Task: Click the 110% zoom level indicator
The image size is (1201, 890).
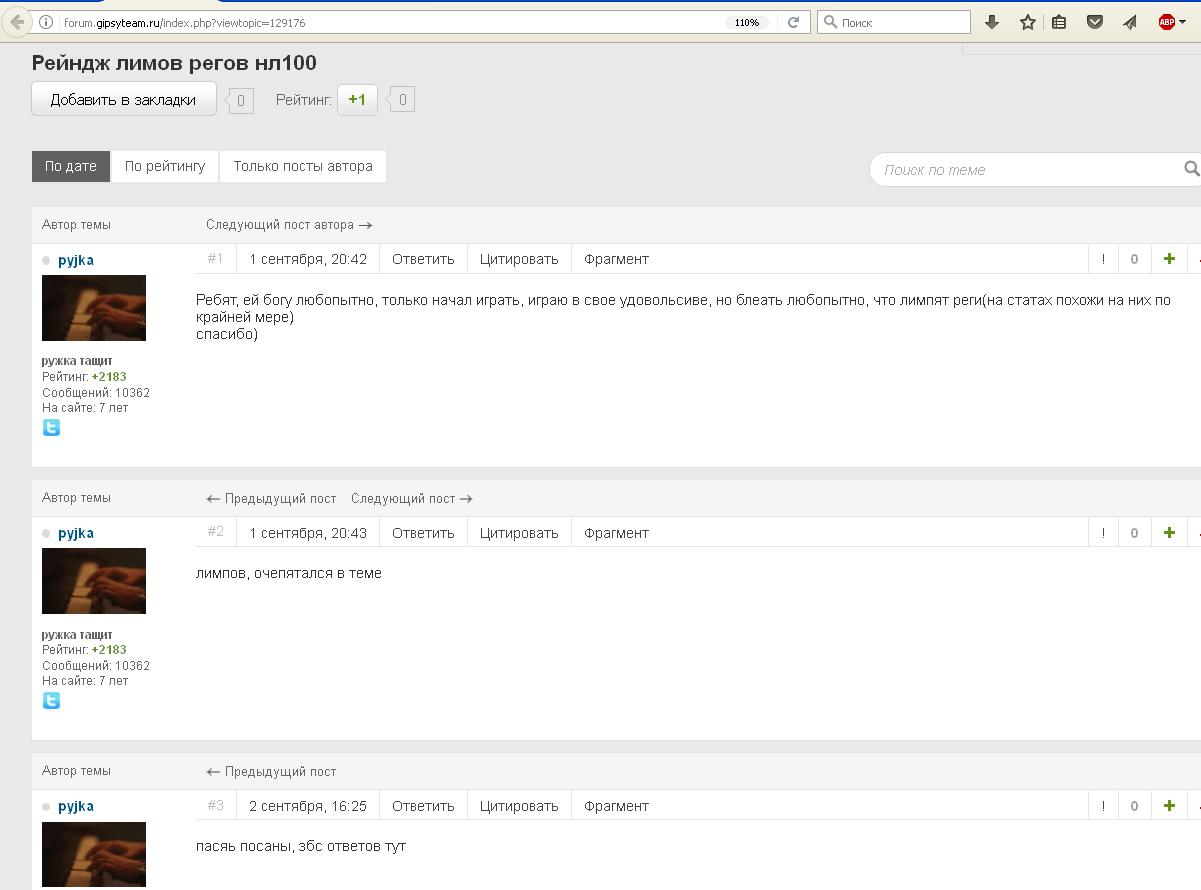Action: (747, 22)
